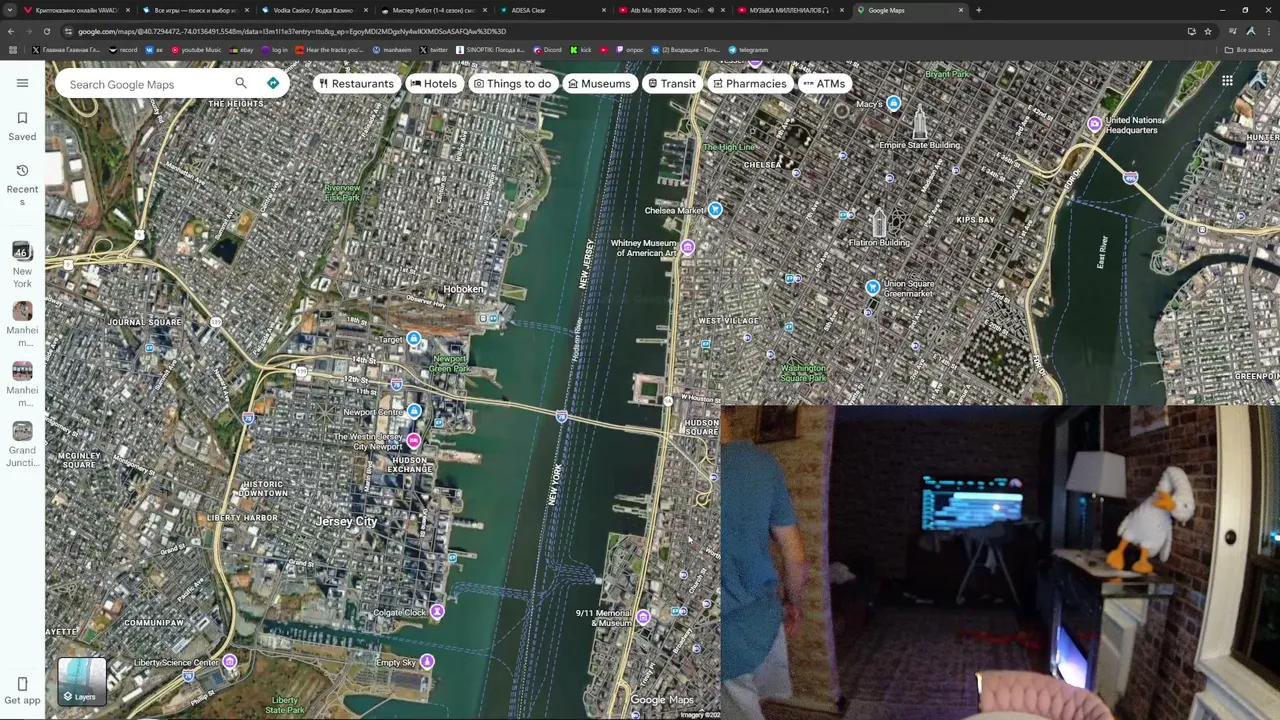Select the United Nations Headquarters pin
Viewport: 1280px width, 720px height.
[x=1095, y=124]
